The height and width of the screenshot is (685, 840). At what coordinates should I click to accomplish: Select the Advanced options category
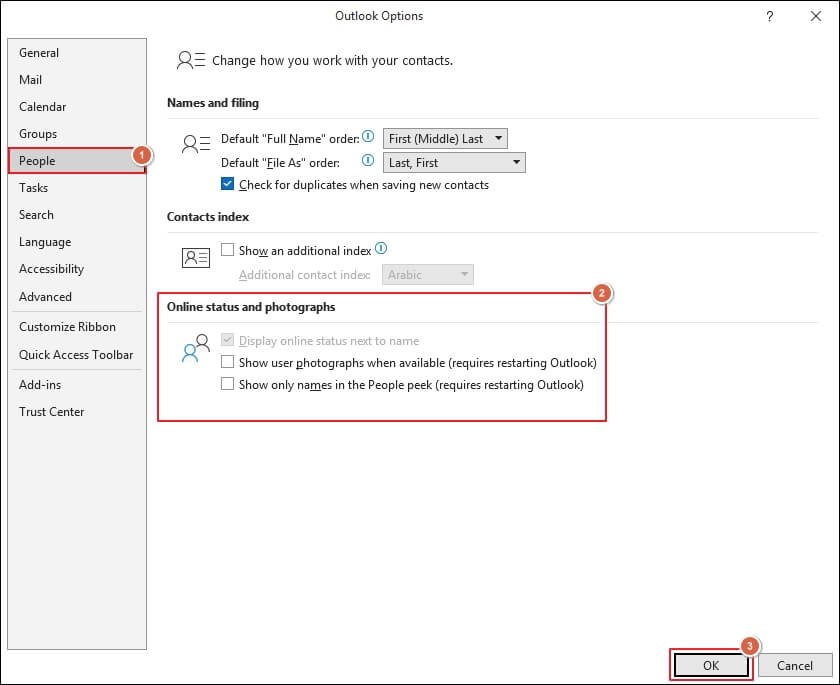pyautogui.click(x=46, y=296)
